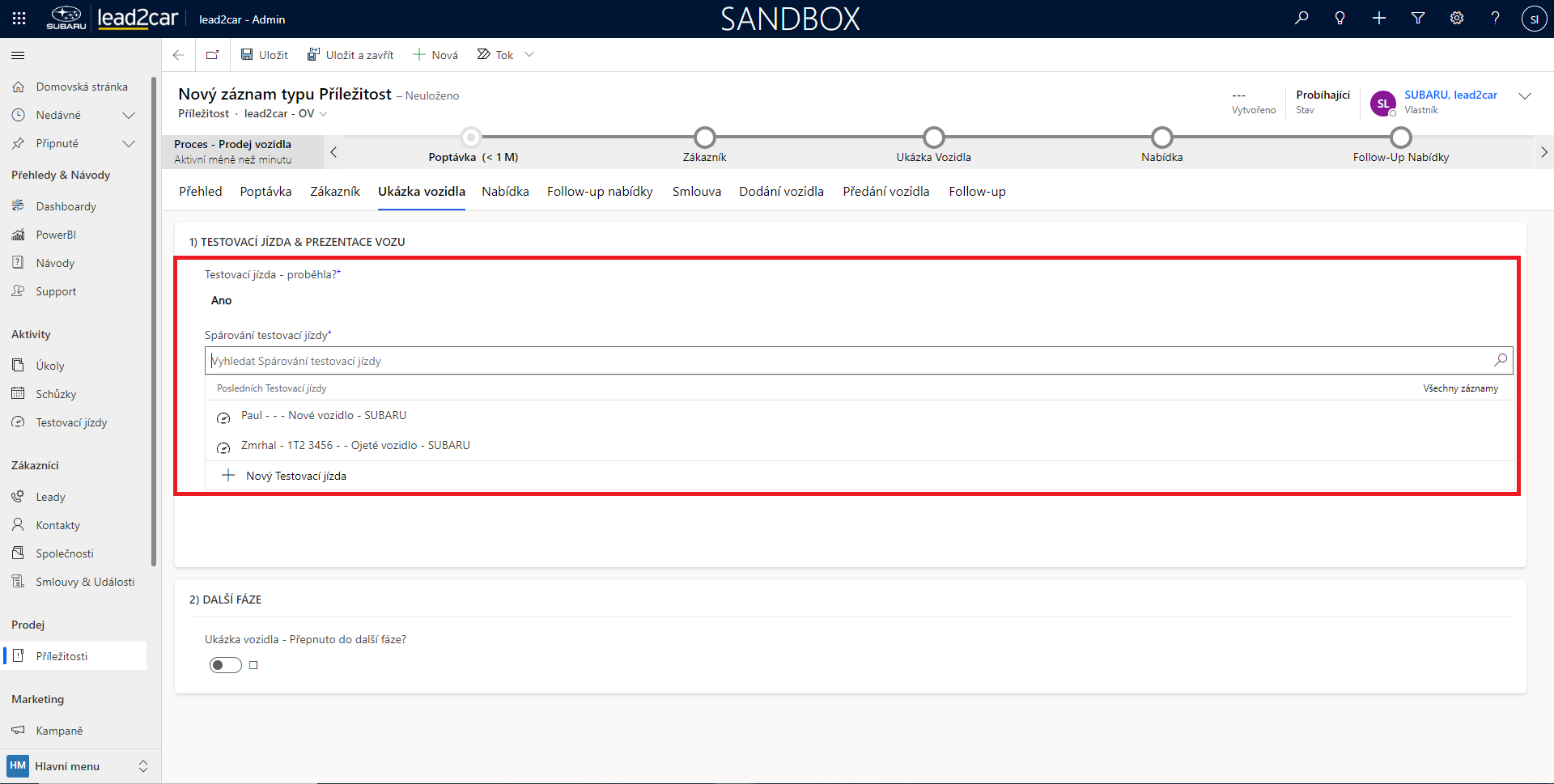Screen dimensions: 1554x784
Task: Open the Tok dropdown arrow
Action: (529, 55)
